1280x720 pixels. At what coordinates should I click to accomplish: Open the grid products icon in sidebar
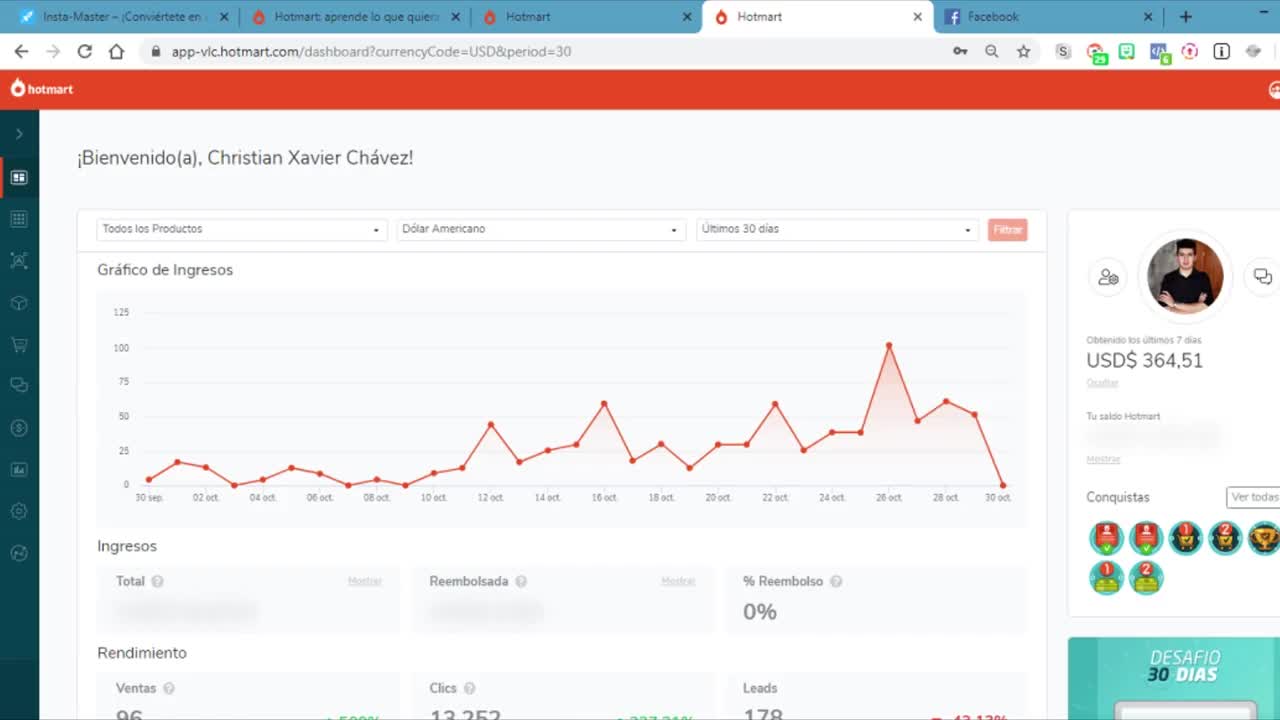(x=19, y=219)
